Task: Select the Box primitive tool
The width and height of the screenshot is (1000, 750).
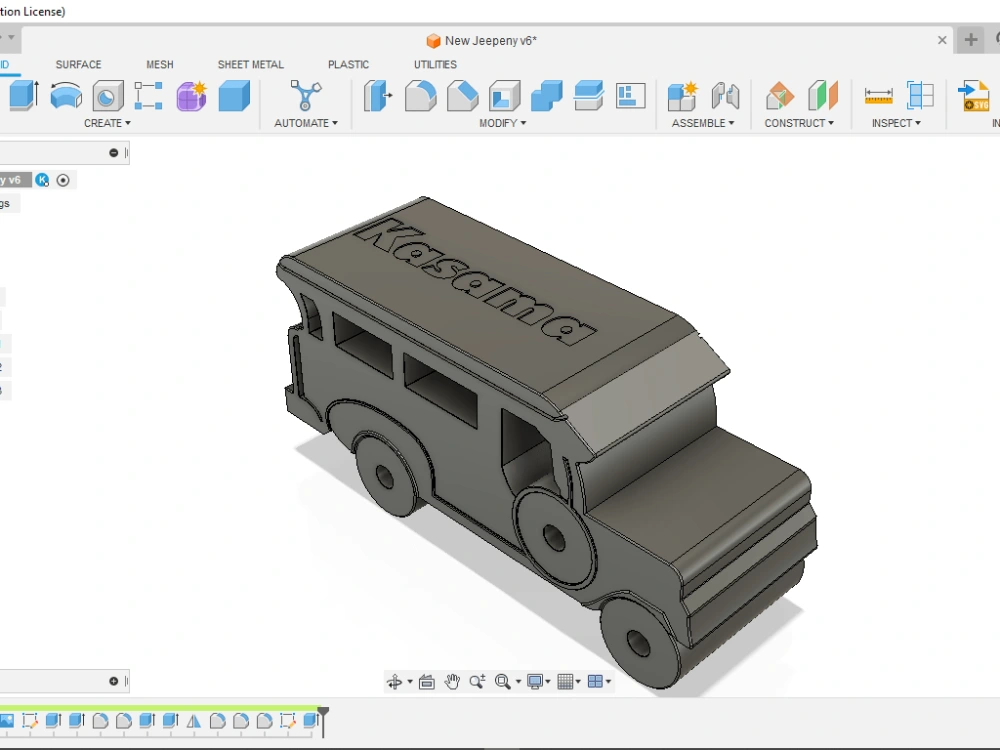Action: click(234, 96)
